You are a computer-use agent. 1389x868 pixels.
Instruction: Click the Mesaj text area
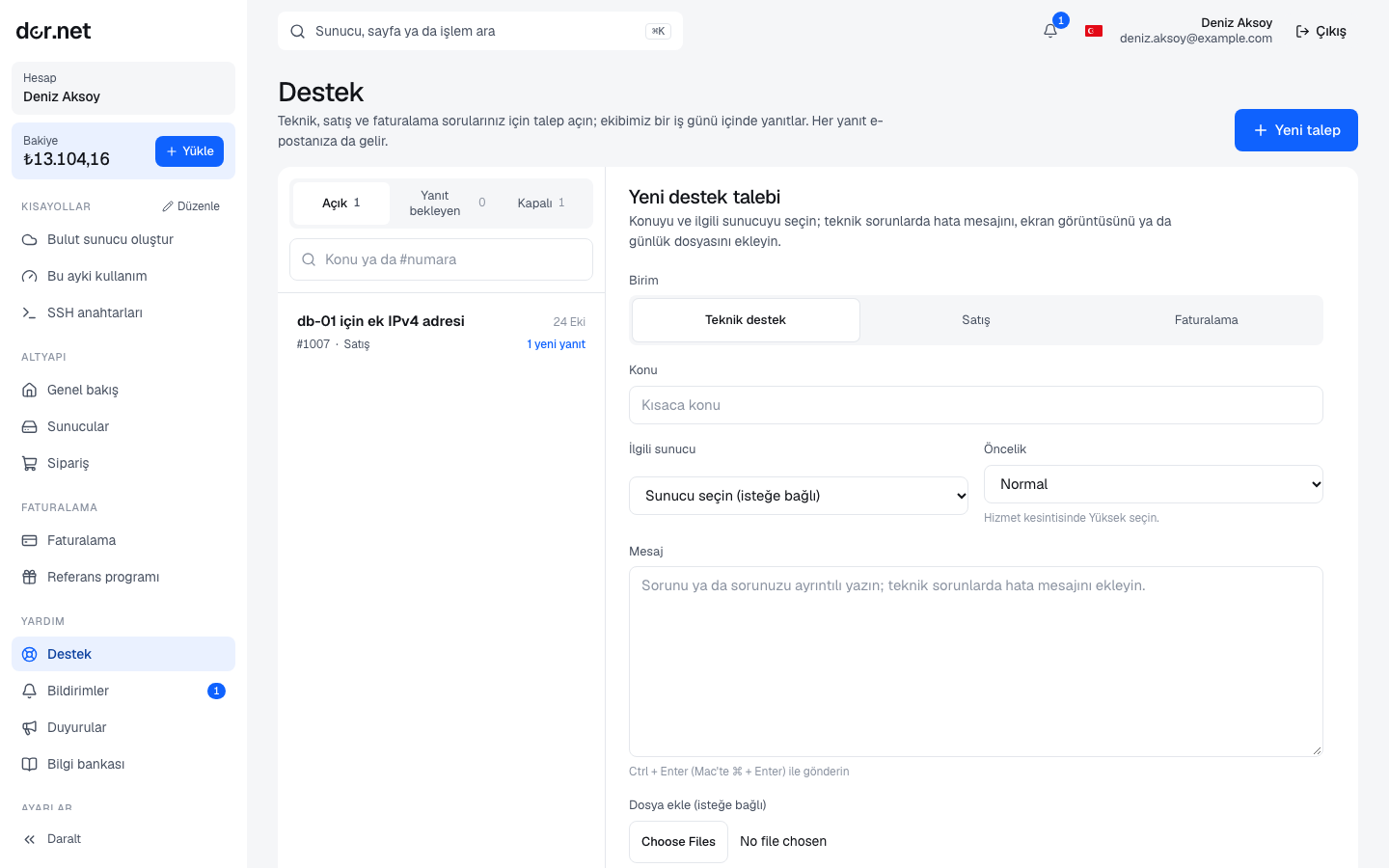click(x=976, y=662)
